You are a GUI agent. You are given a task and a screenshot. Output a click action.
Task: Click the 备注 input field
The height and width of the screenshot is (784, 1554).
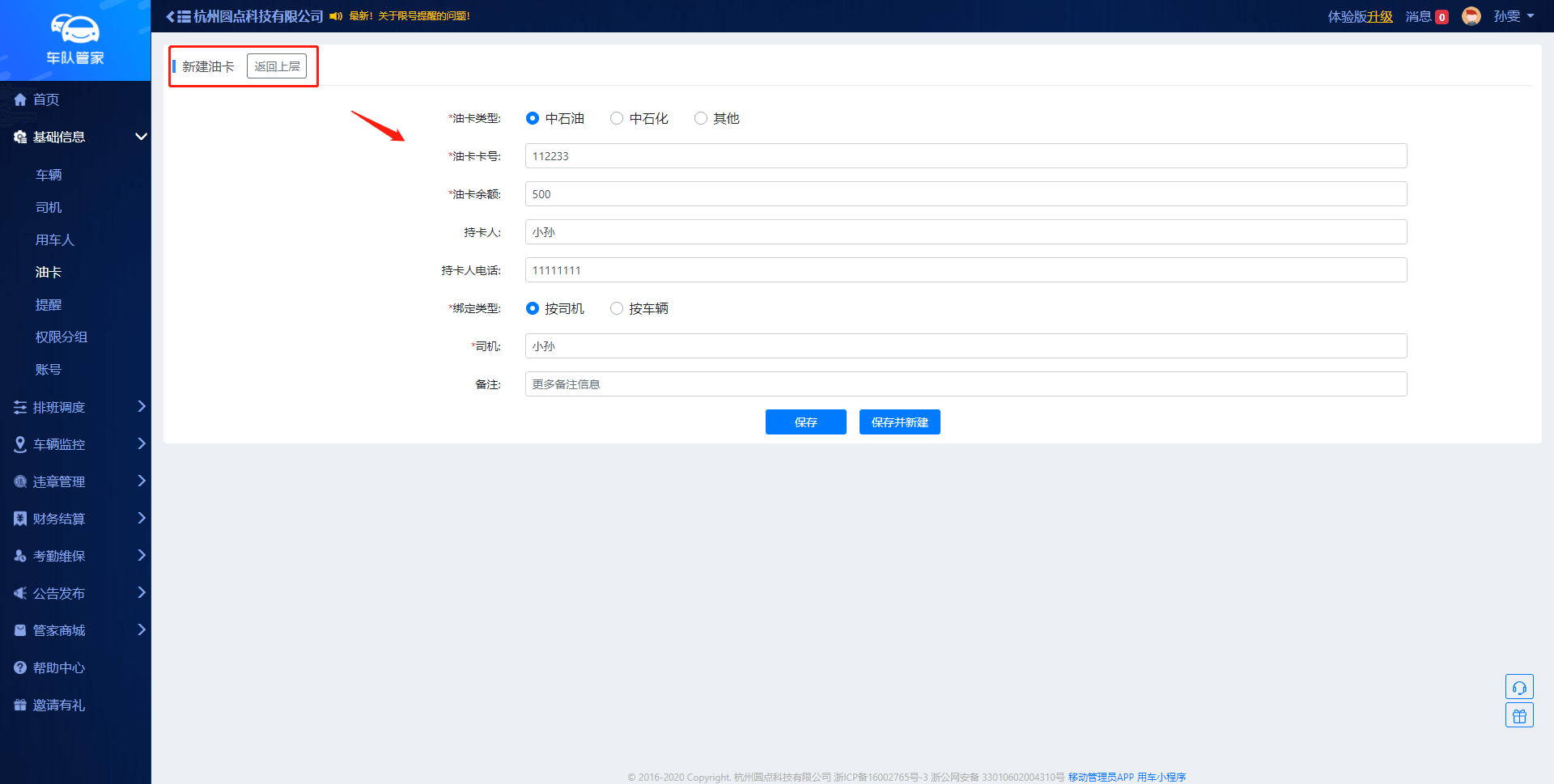966,384
